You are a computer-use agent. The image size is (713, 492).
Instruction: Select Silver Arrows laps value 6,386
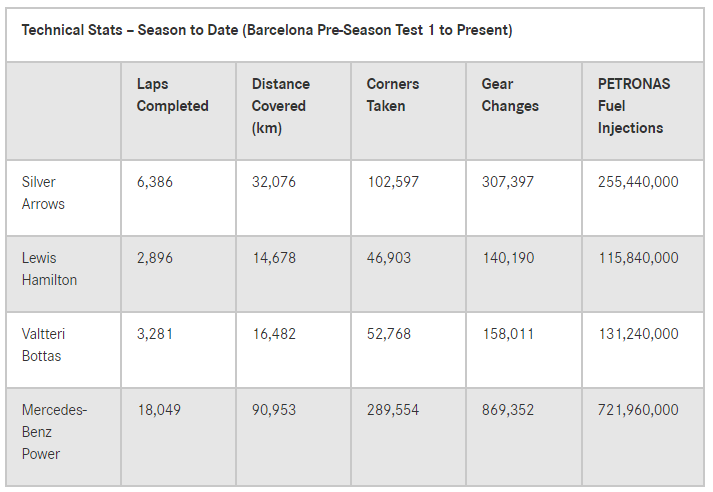coord(155,182)
